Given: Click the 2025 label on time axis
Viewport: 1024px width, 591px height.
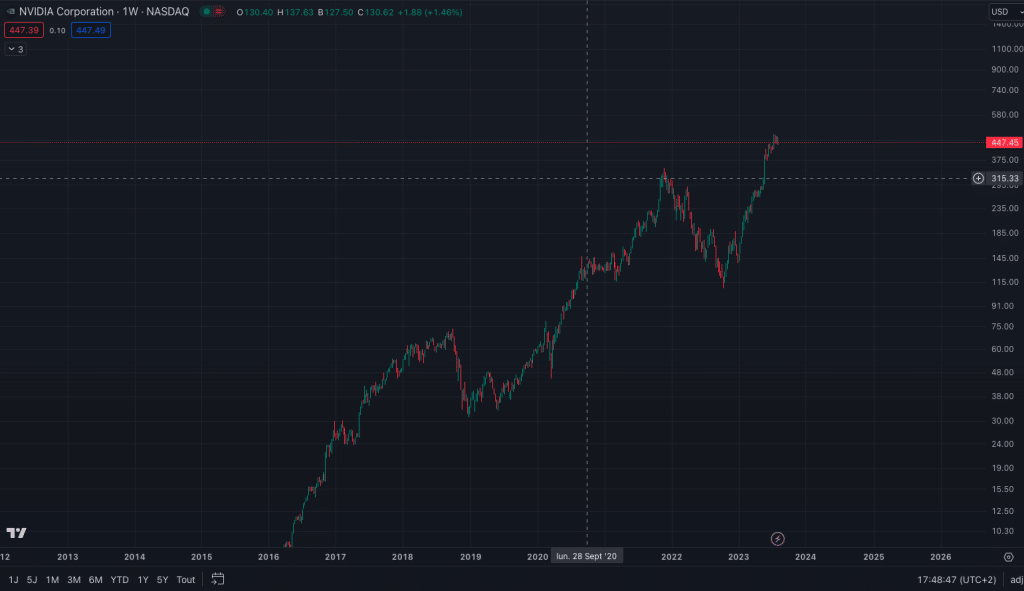Looking at the screenshot, I should click(x=874, y=557).
